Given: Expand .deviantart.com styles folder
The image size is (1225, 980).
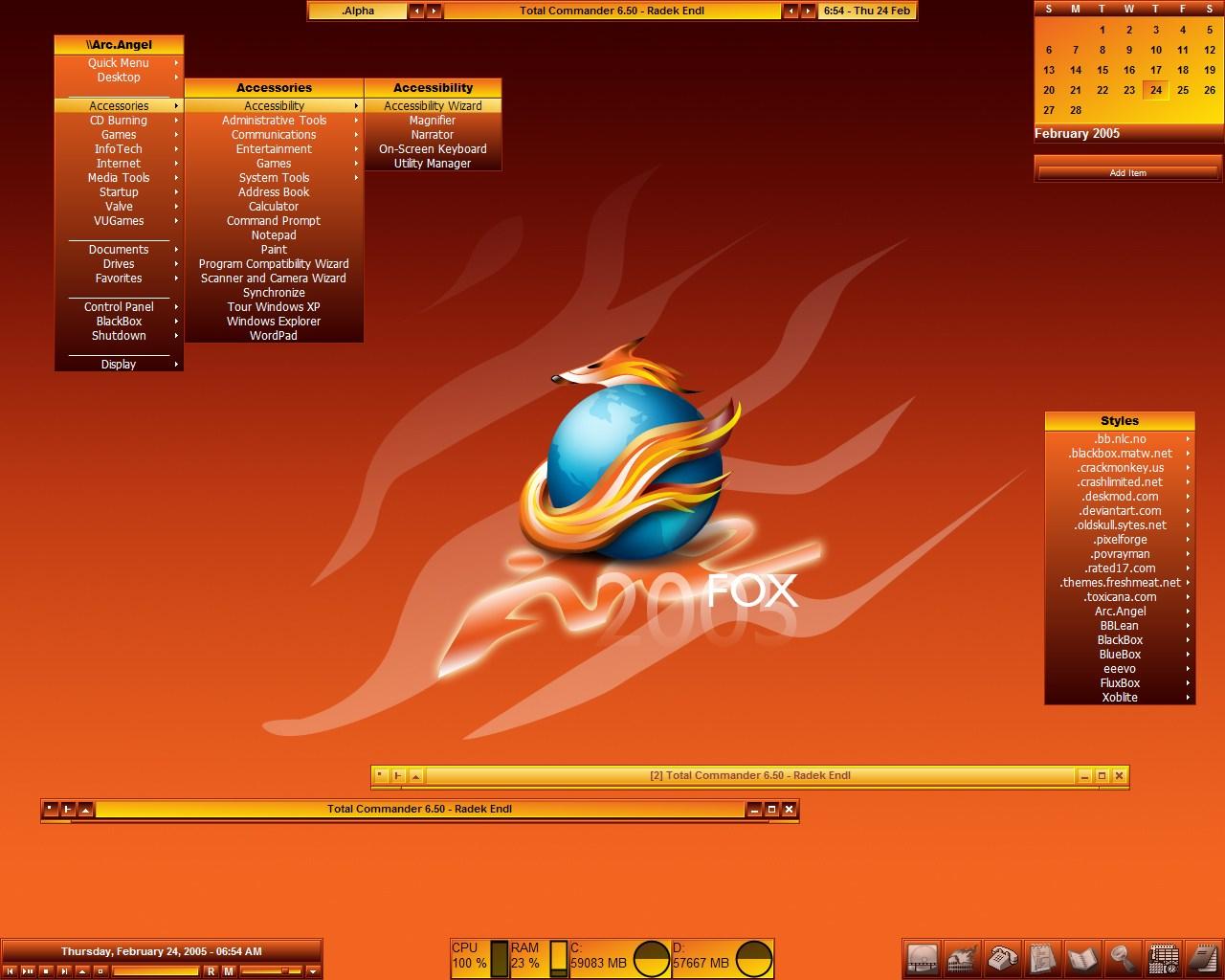Looking at the screenshot, I should tap(1120, 511).
